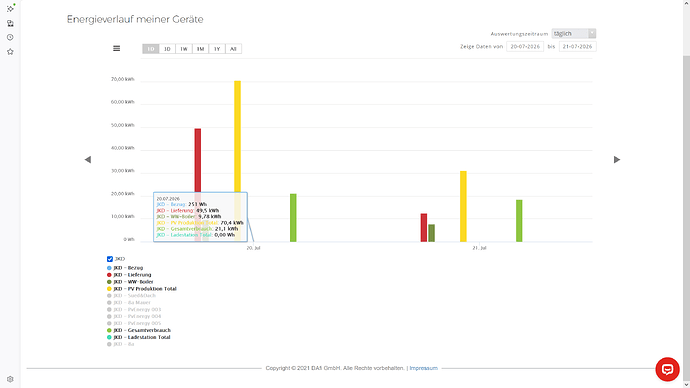Click the green Gesamtverbrauch bar for 20. Jul
This screenshot has height=388, width=690.
(293, 218)
